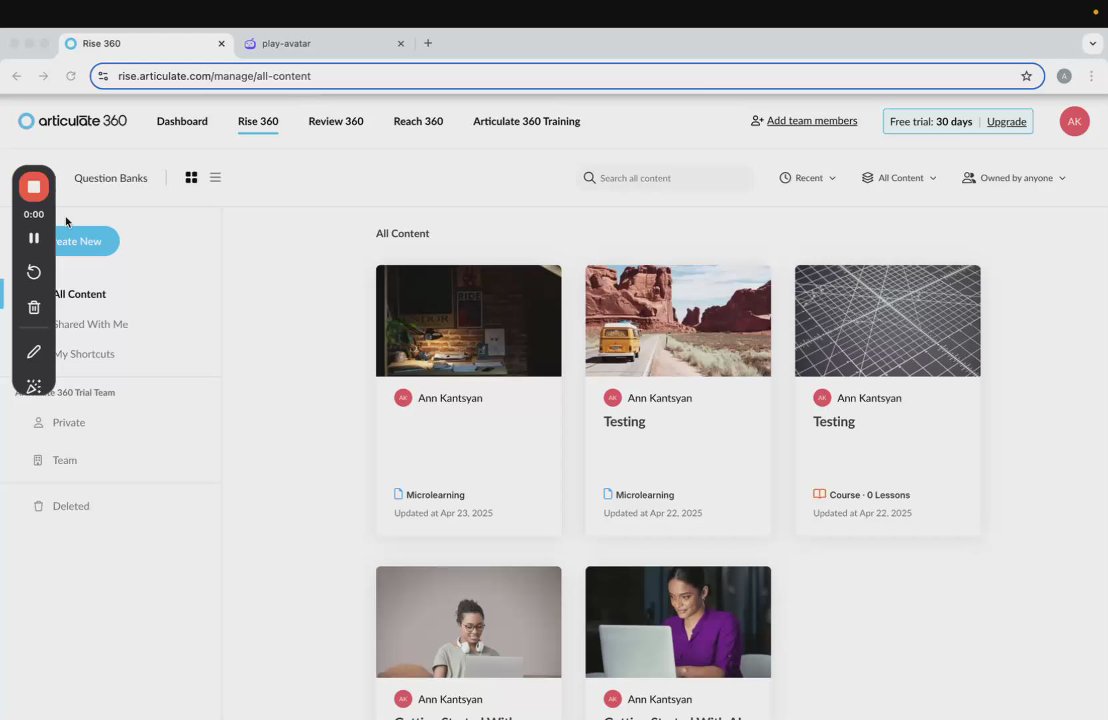The height and width of the screenshot is (720, 1108).
Task: Click the Testing title on Course card
Action: tap(834, 422)
